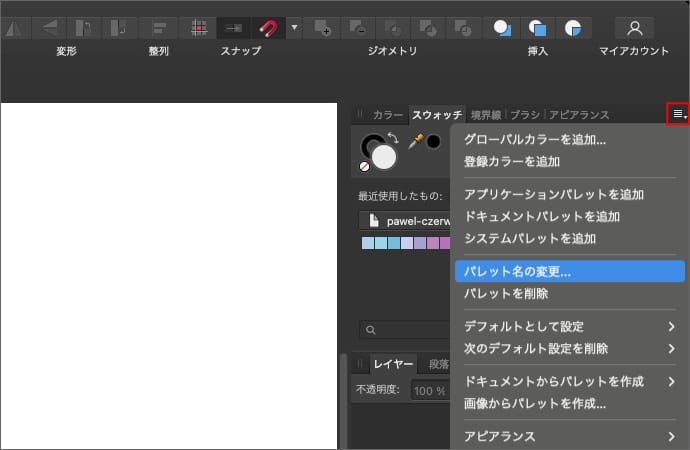Switch to the カラー tab
This screenshot has width=690, height=450.
click(x=387, y=115)
